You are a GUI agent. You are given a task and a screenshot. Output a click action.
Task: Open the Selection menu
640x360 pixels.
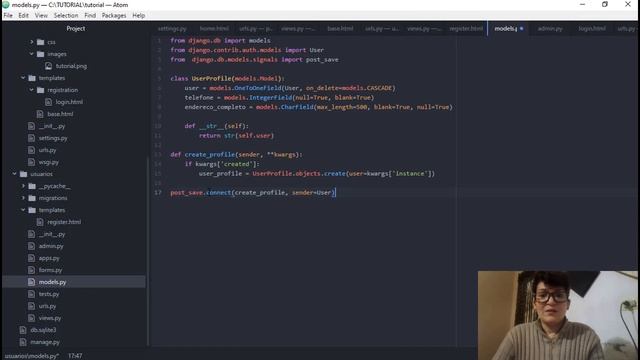pyautogui.click(x=66, y=16)
